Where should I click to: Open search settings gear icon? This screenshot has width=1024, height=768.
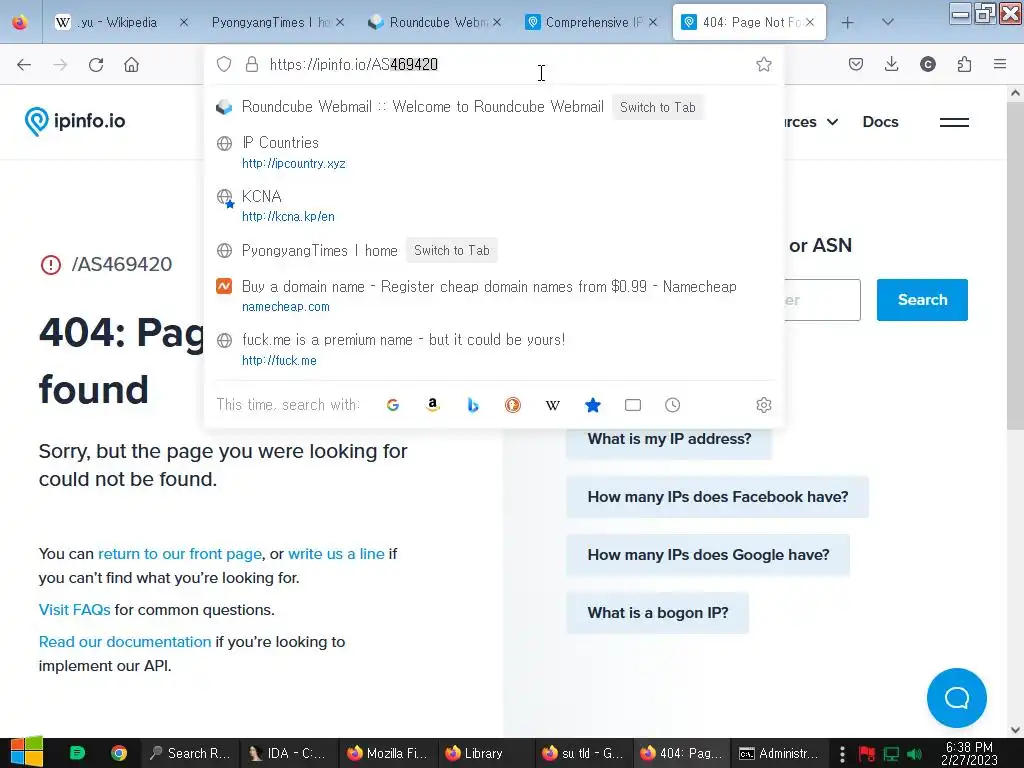click(763, 405)
